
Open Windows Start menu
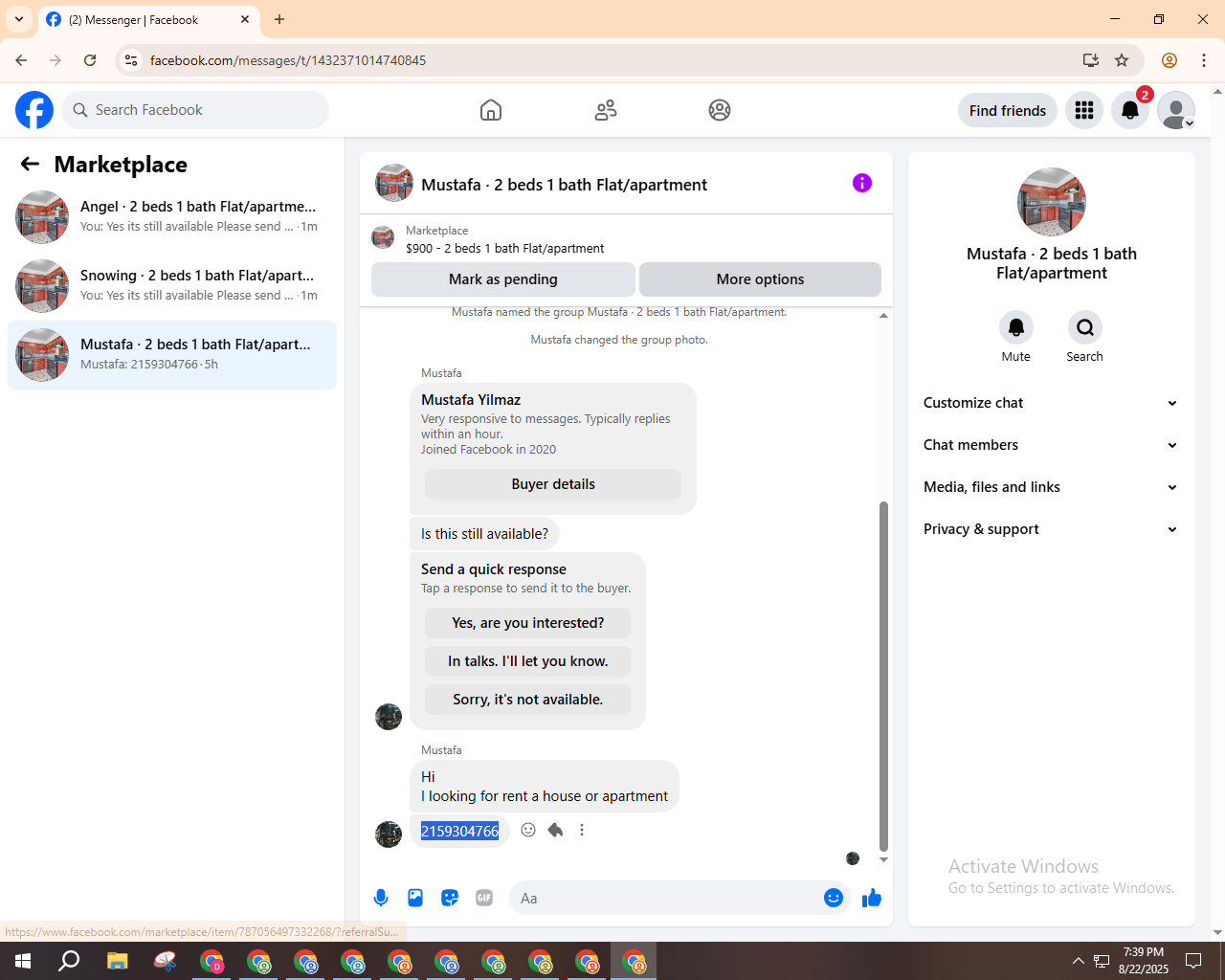click(x=23, y=961)
